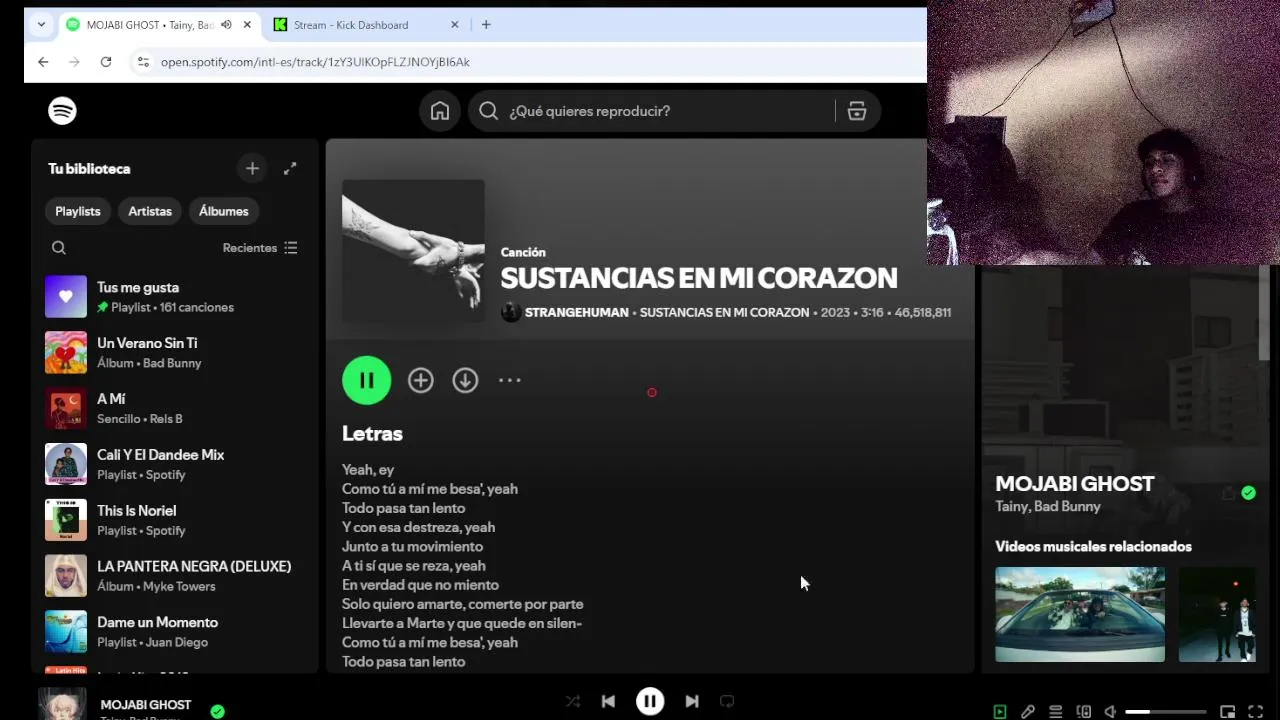Screen dimensions: 1280x720
Task: Go to Spotify home via house icon
Action: pos(440,111)
